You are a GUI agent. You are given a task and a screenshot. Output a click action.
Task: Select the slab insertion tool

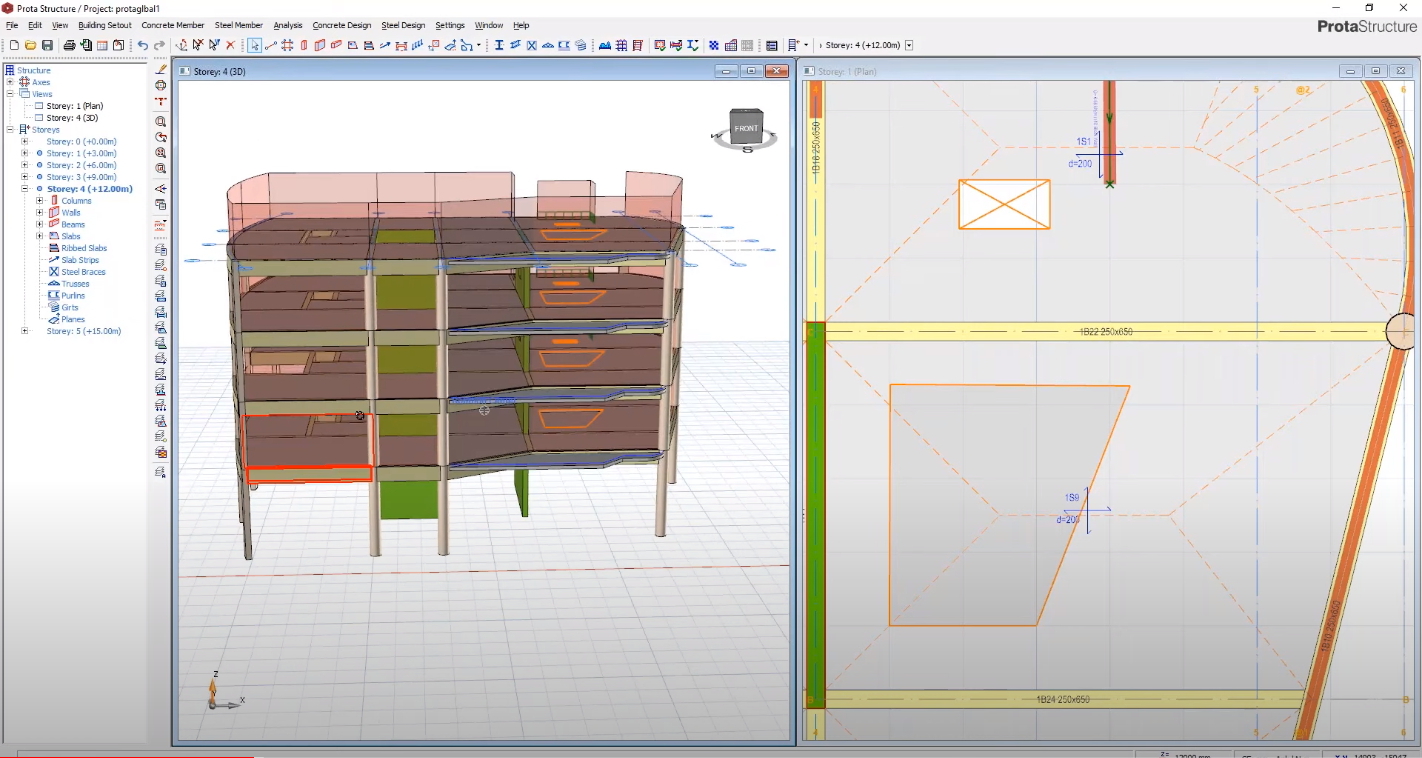pyautogui.click(x=353, y=45)
